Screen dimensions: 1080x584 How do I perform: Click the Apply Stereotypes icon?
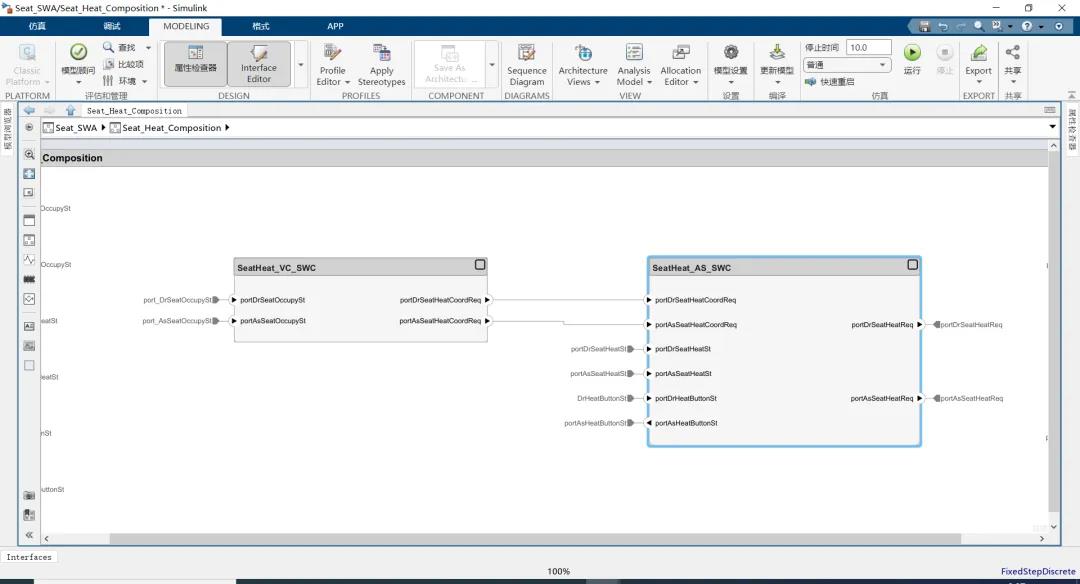381,64
